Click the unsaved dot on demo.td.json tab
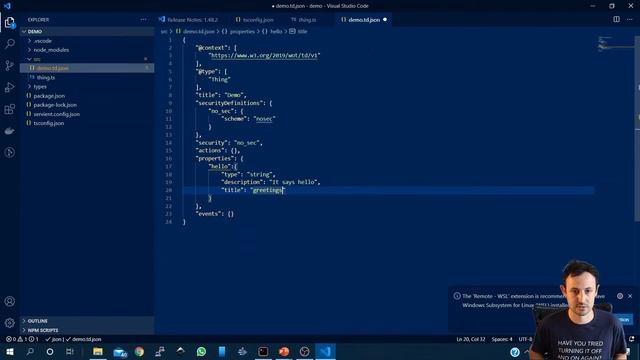The width and height of the screenshot is (640, 360). 385,20
